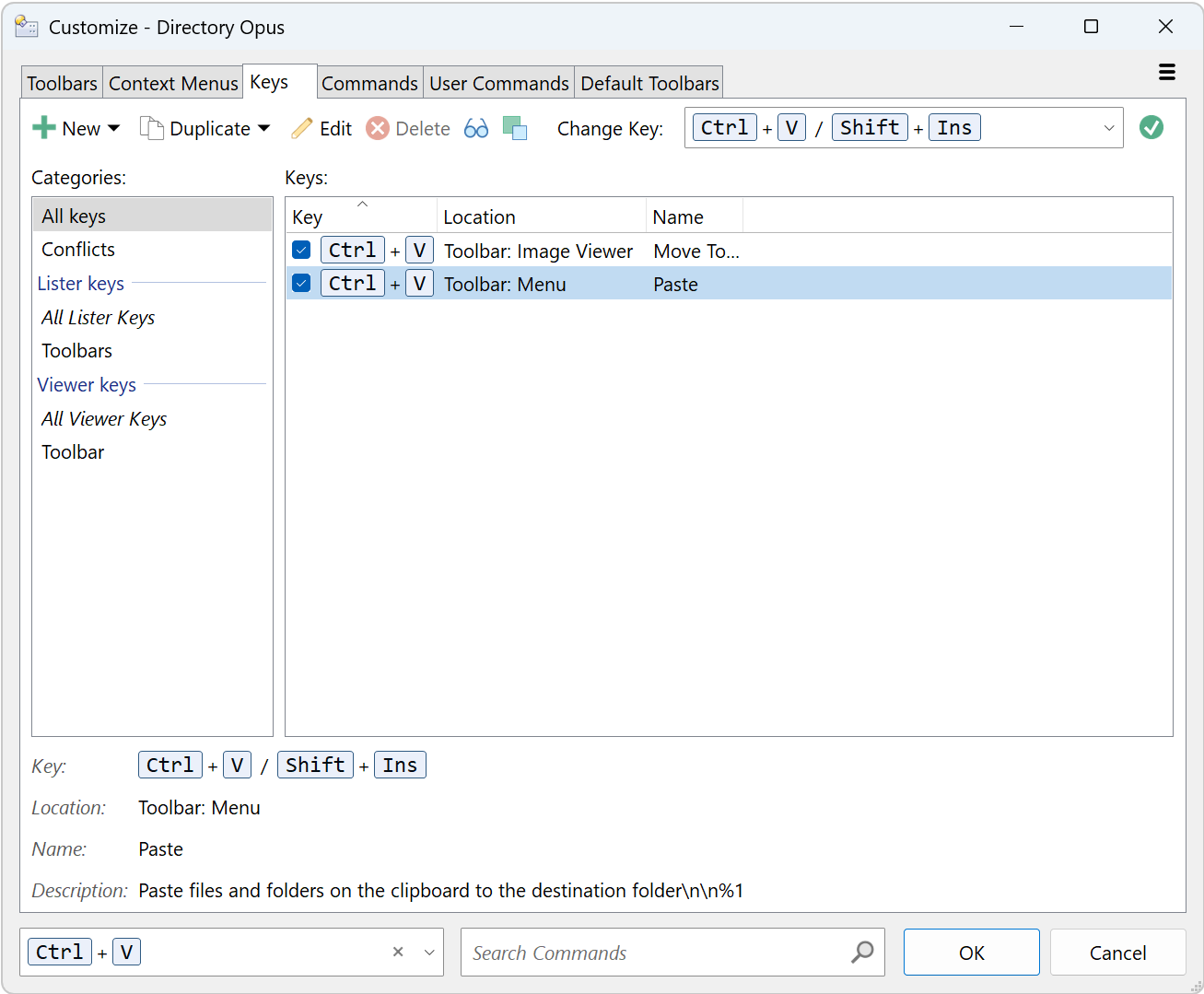Click the Duplicate document icon
Screen dimensions: 1204x994
pos(151,128)
